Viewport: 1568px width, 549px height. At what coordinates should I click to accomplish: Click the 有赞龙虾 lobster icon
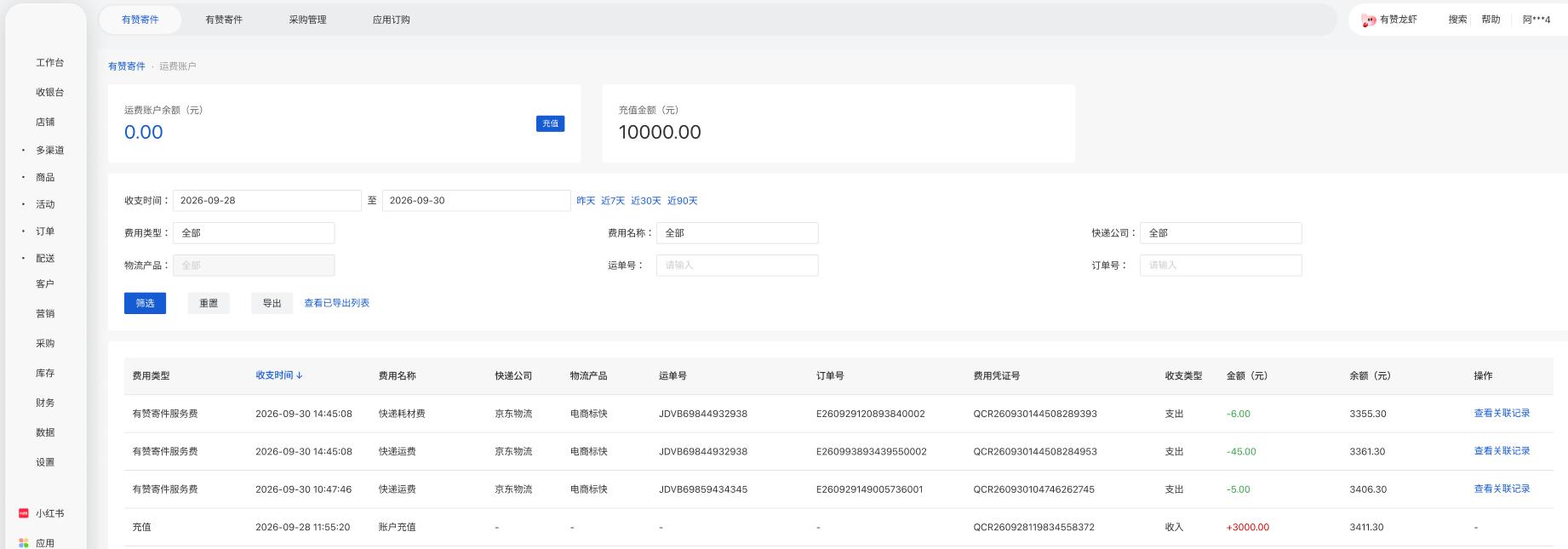point(1369,20)
